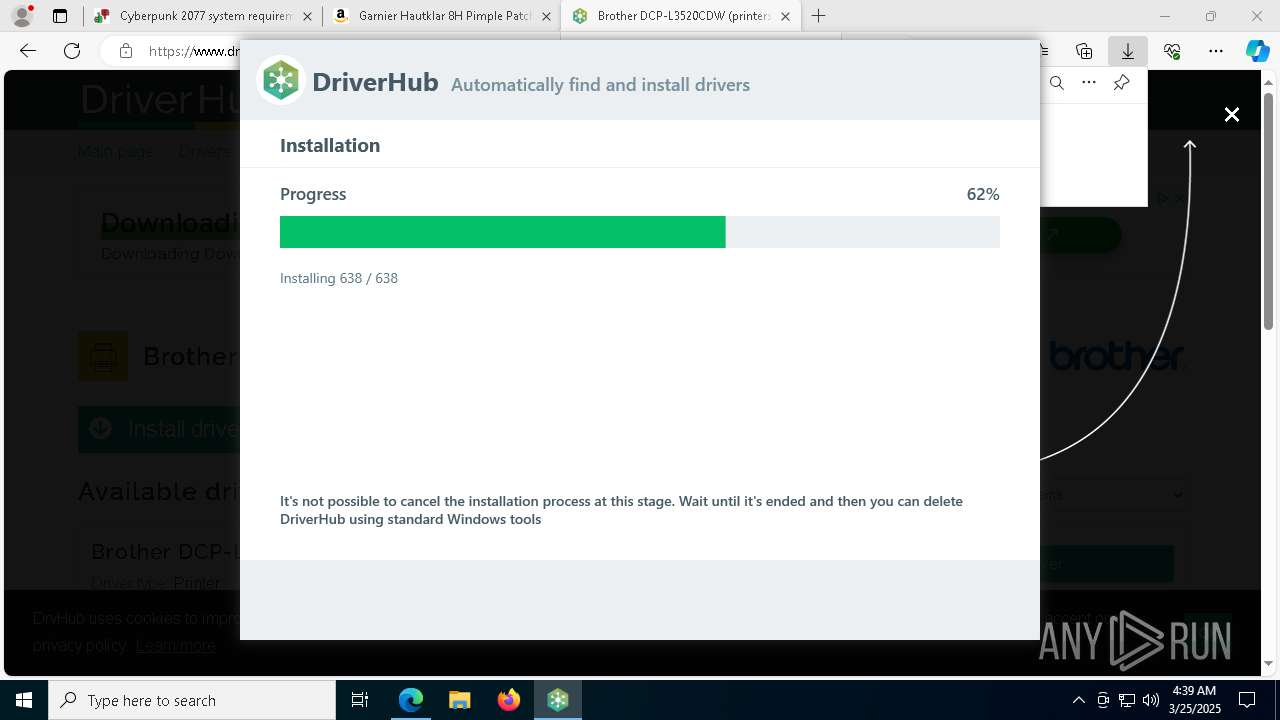Switch to the Garnier Hautklar 8H Pimple Patch tab
The image size is (1280, 720).
[x=442, y=16]
